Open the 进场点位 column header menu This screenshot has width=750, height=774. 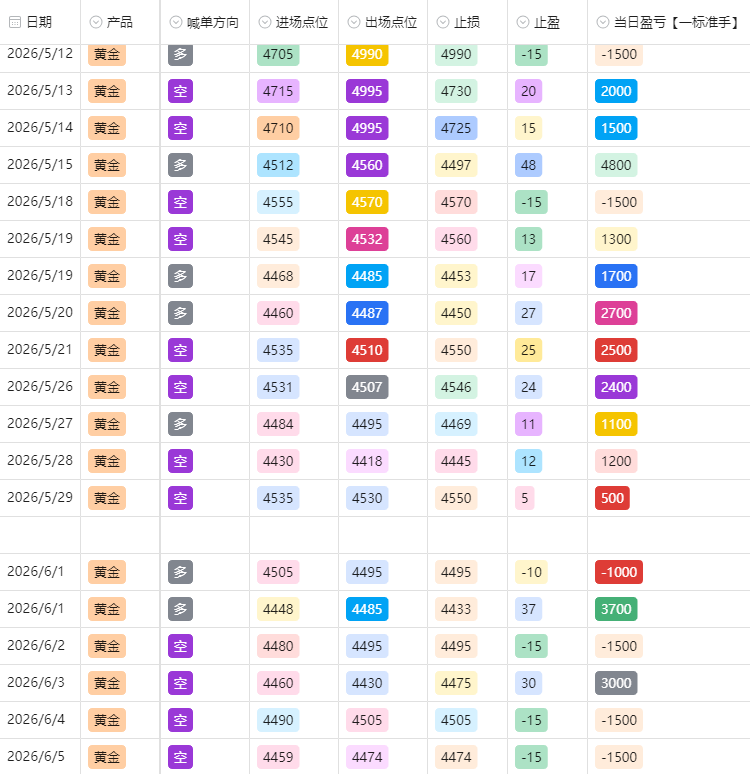[294, 22]
